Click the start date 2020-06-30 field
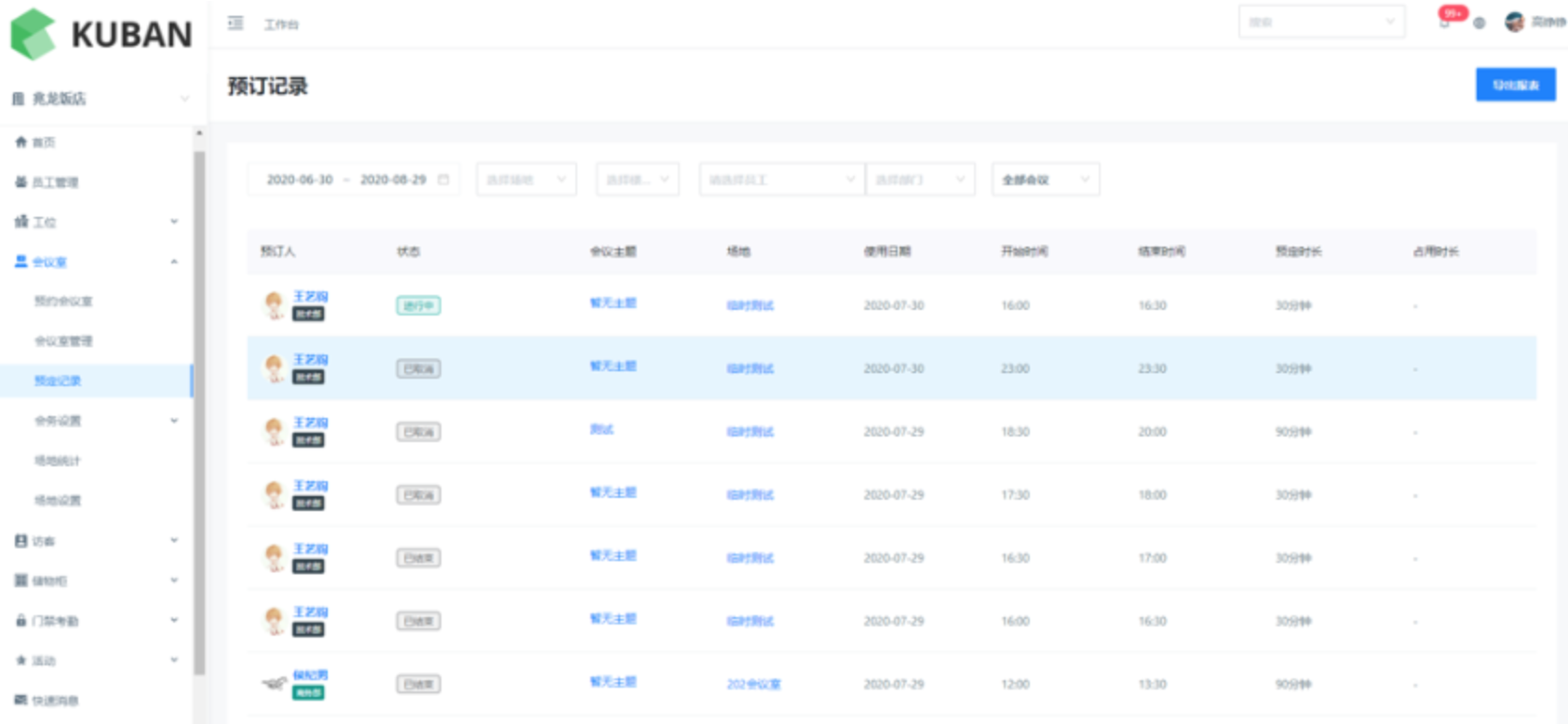 [x=300, y=180]
